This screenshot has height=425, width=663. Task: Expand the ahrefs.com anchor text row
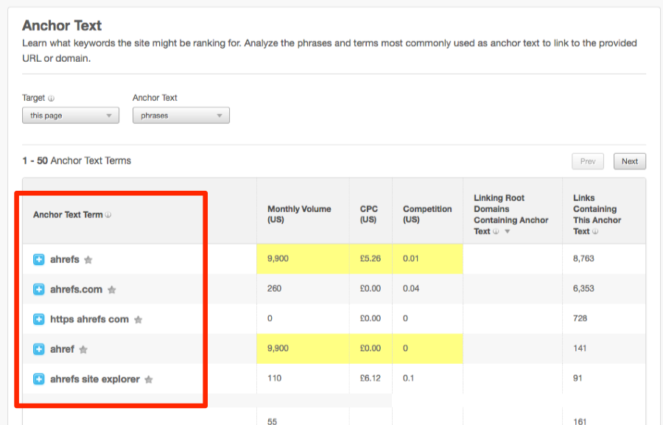point(38,289)
